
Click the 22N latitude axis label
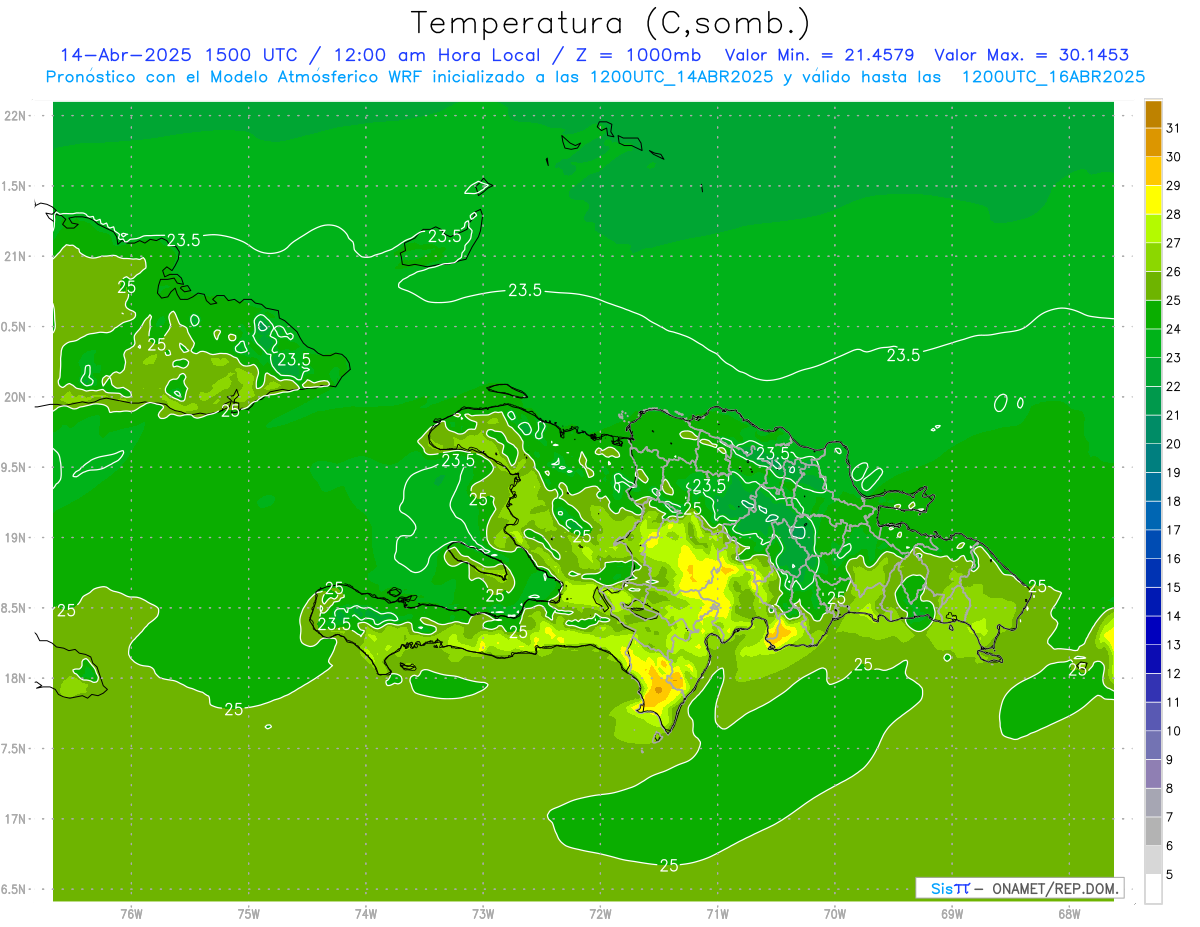pyautogui.click(x=16, y=116)
